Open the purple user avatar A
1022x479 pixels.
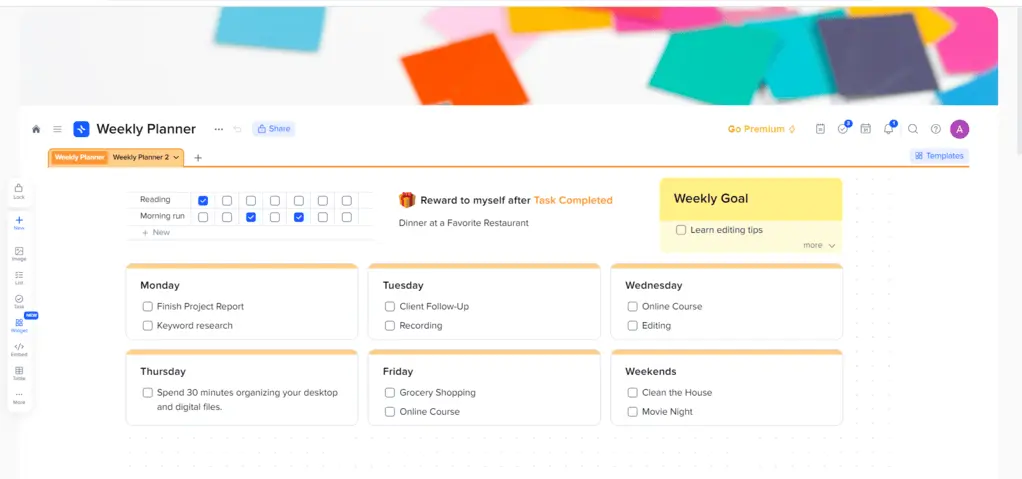coord(959,129)
